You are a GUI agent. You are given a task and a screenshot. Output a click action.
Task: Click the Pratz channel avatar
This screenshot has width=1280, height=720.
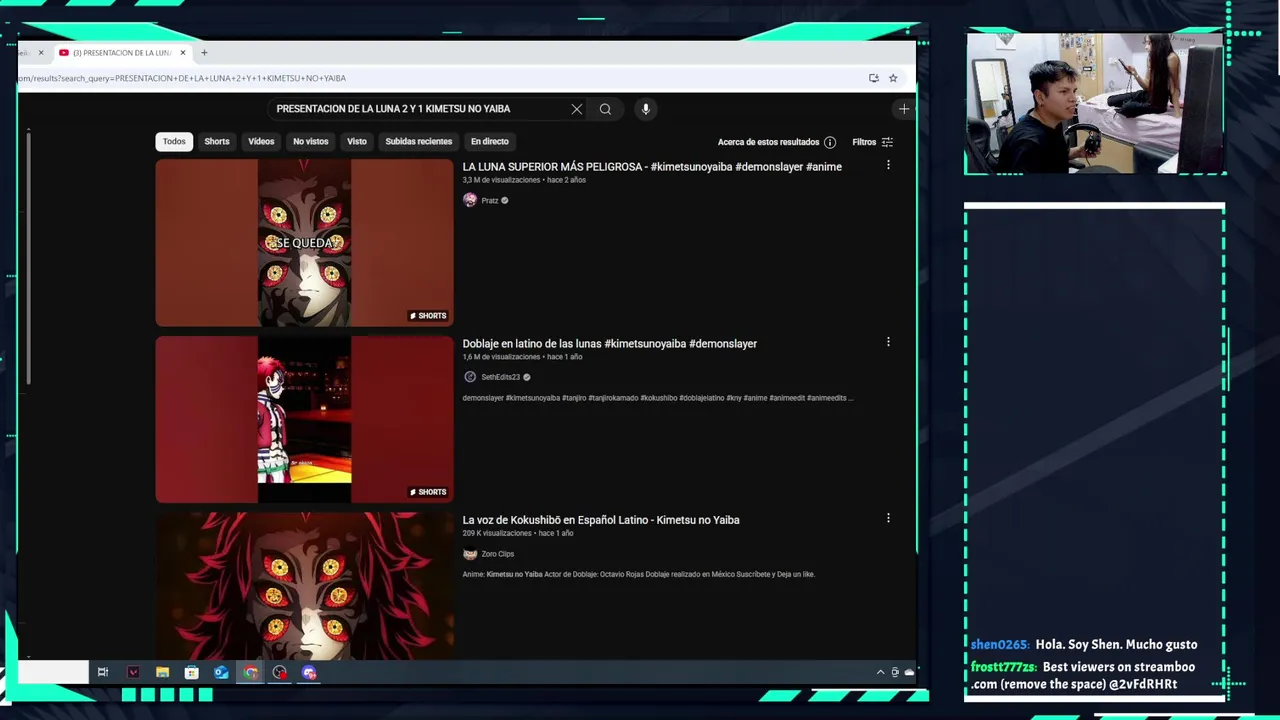pos(470,200)
